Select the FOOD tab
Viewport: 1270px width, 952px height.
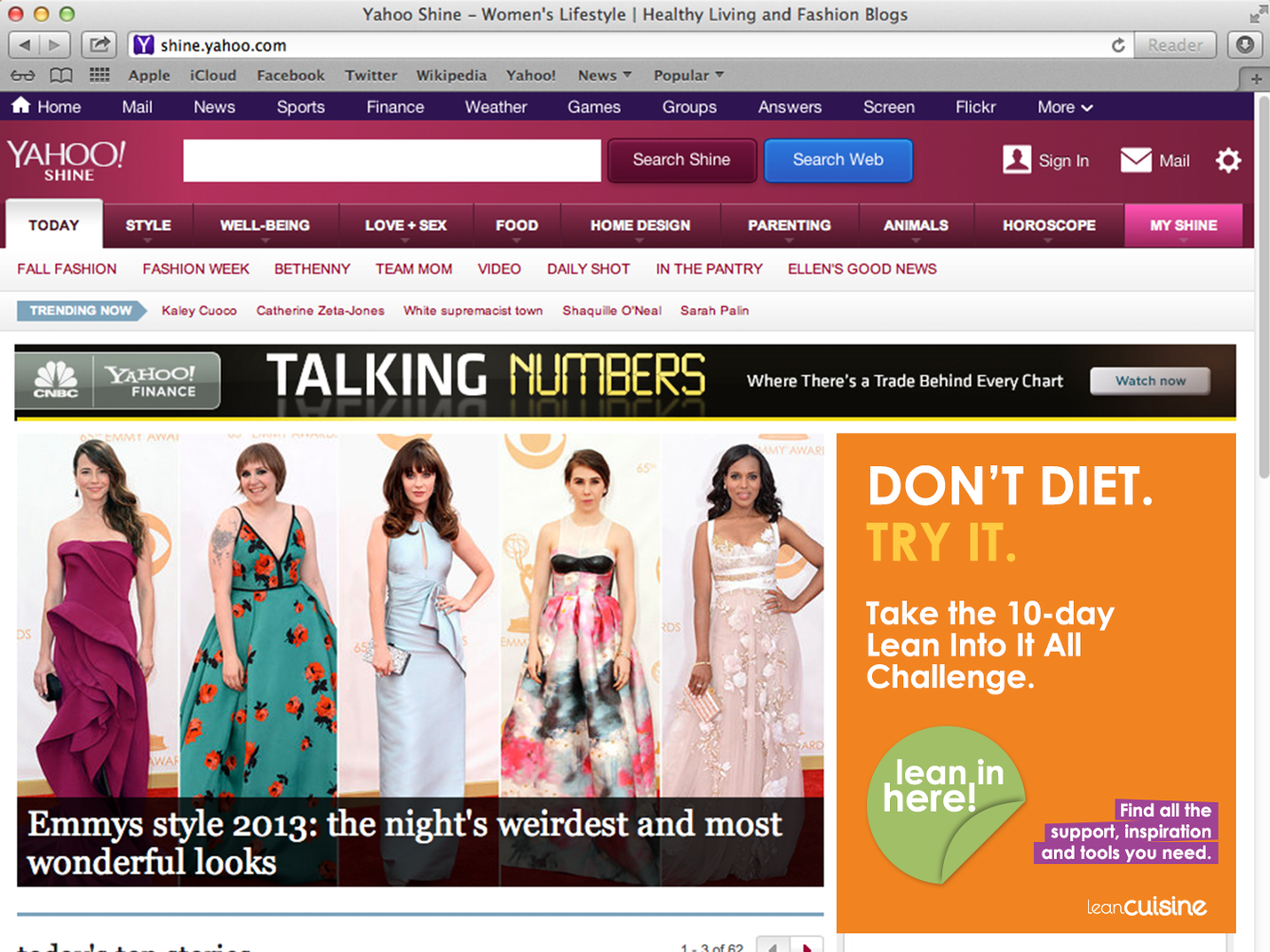(x=517, y=225)
